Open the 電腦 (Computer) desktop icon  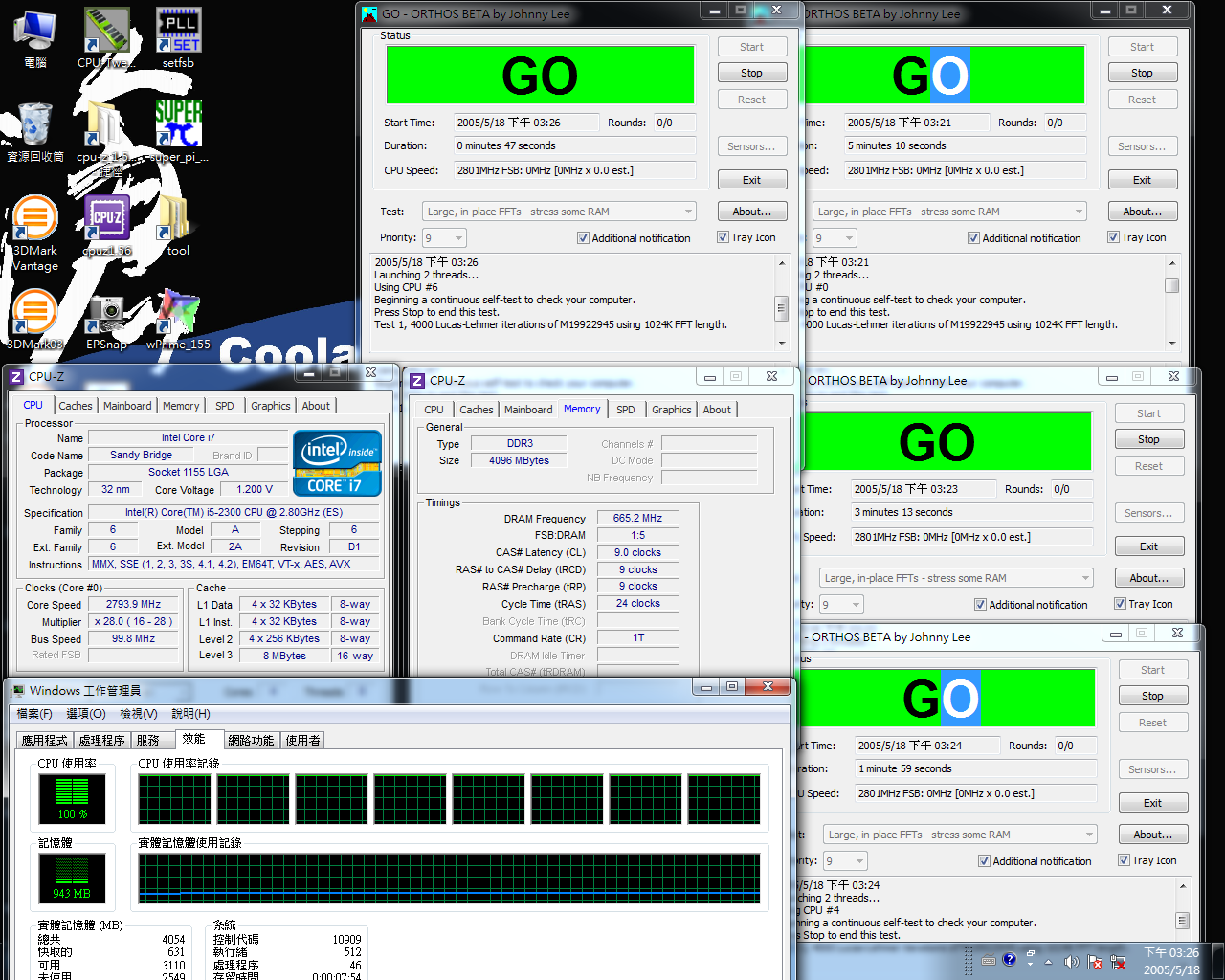pyautogui.click(x=34, y=38)
